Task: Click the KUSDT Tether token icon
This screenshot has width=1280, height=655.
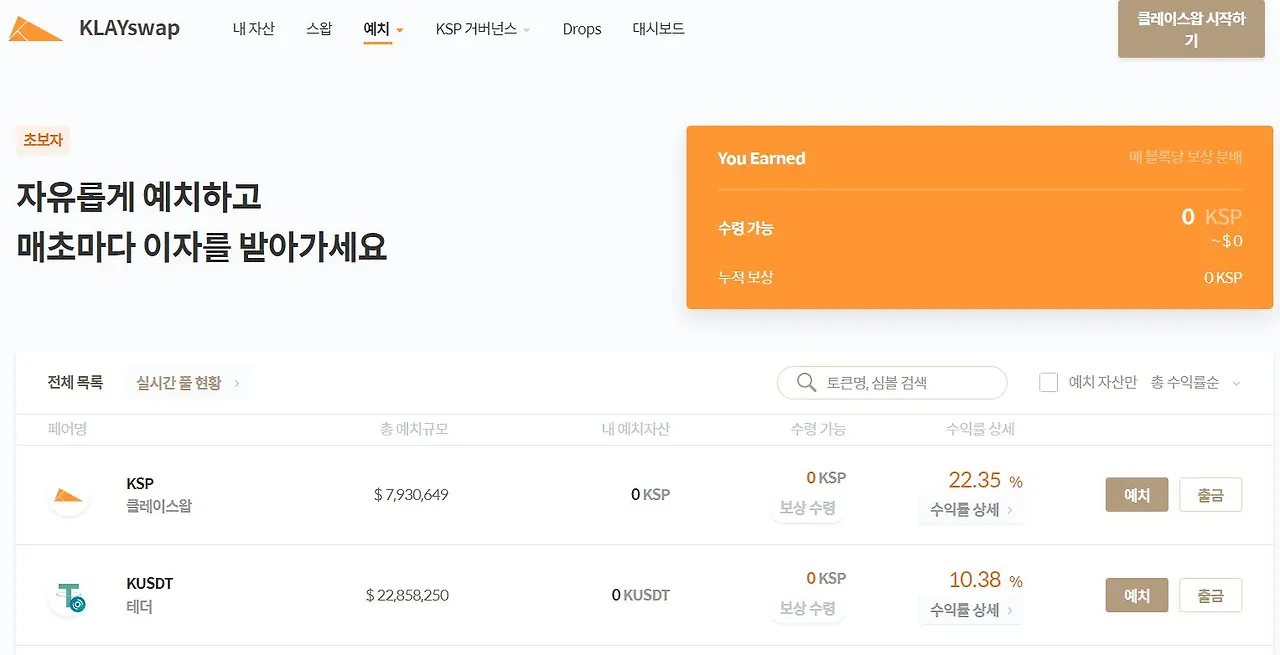Action: tap(69, 597)
